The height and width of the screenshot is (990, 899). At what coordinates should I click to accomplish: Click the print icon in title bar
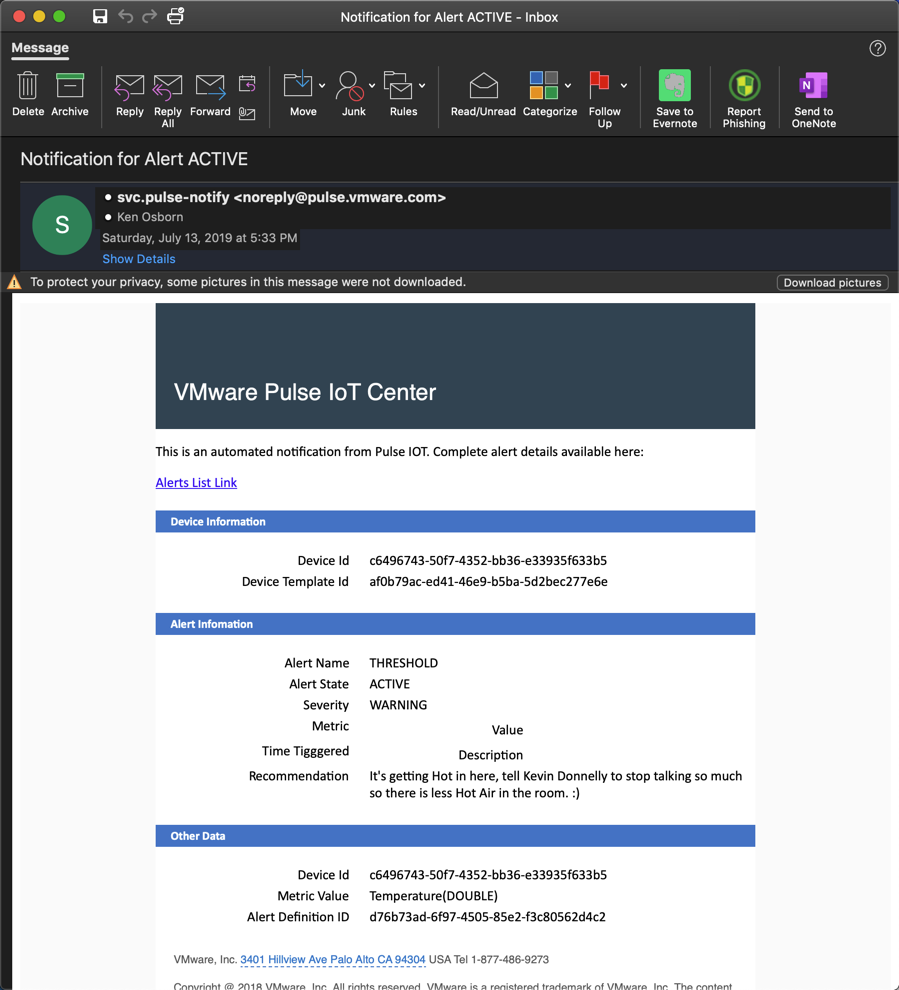pos(175,16)
